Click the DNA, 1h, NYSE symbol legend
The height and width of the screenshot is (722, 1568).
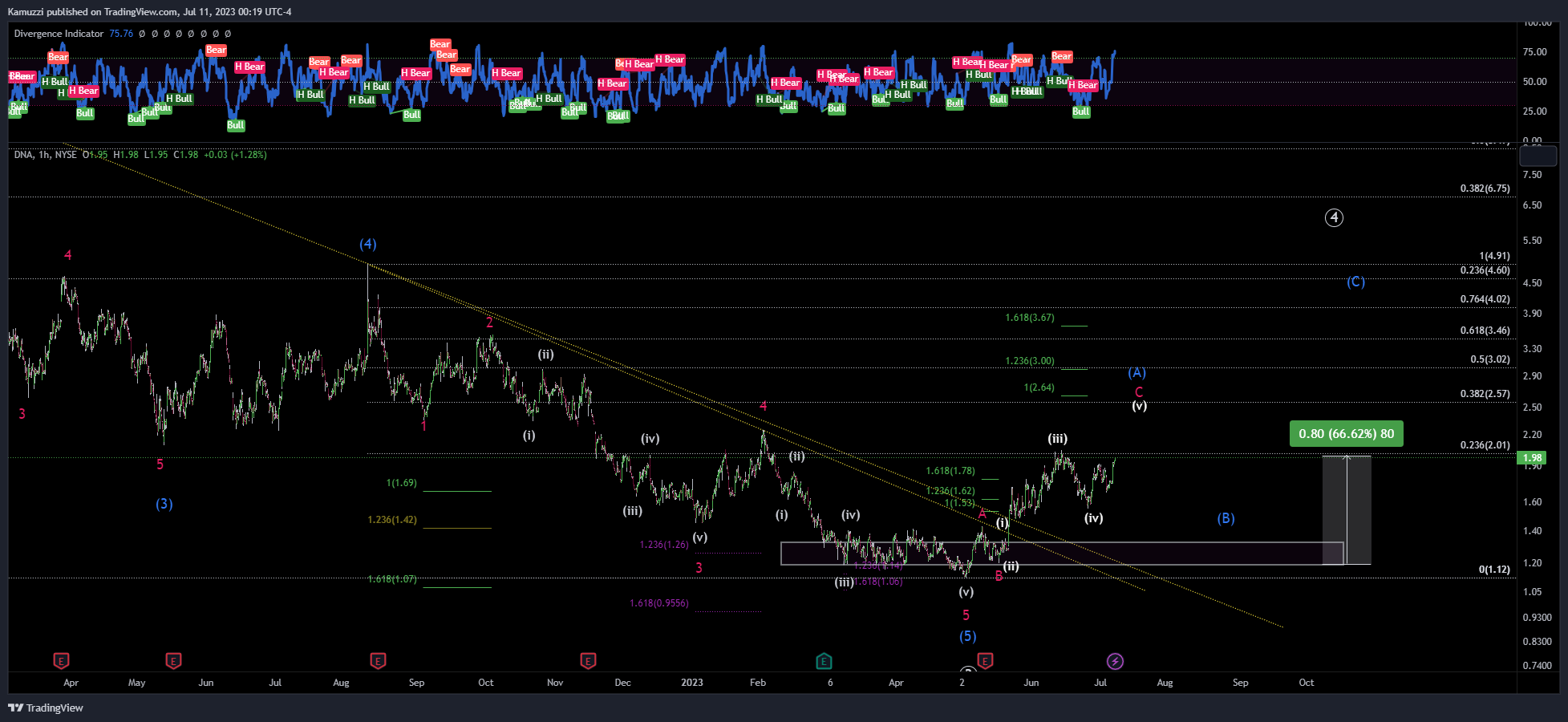coord(45,155)
